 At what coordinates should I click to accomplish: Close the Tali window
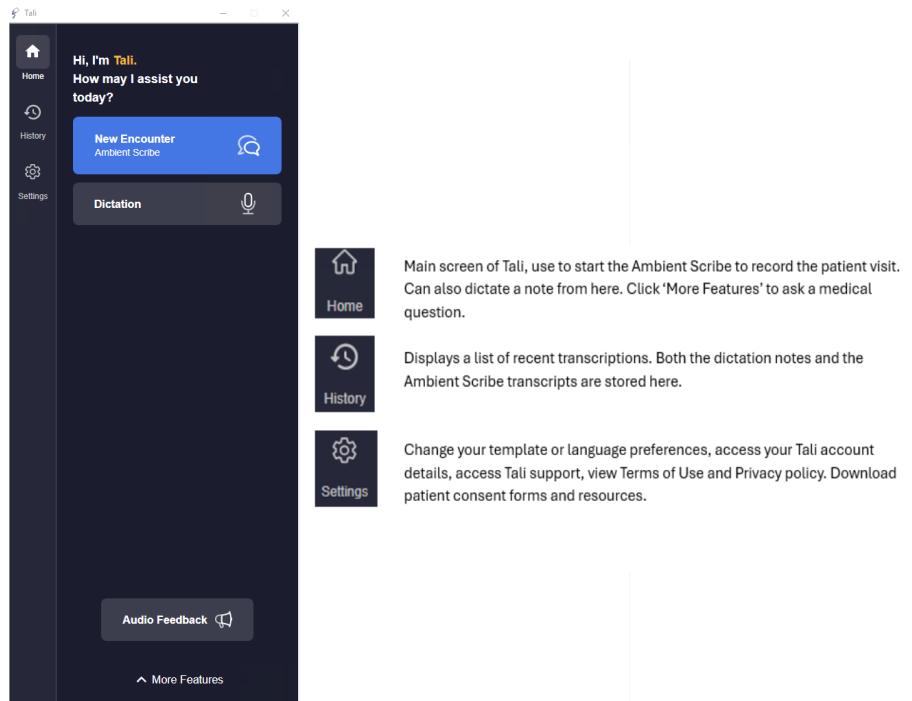285,13
